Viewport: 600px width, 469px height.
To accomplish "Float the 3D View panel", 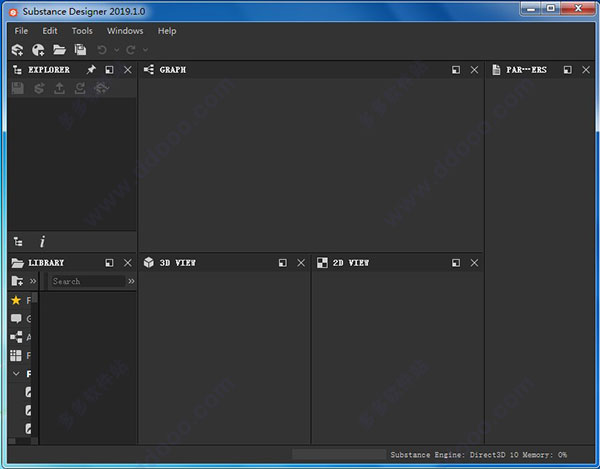I will pos(283,263).
